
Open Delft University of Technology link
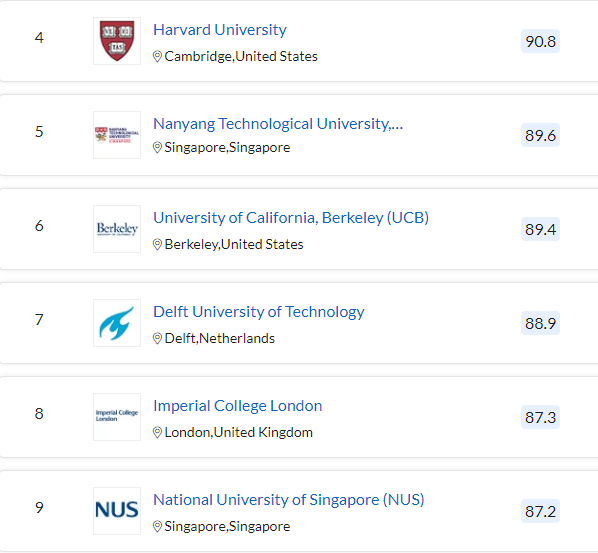click(x=259, y=312)
